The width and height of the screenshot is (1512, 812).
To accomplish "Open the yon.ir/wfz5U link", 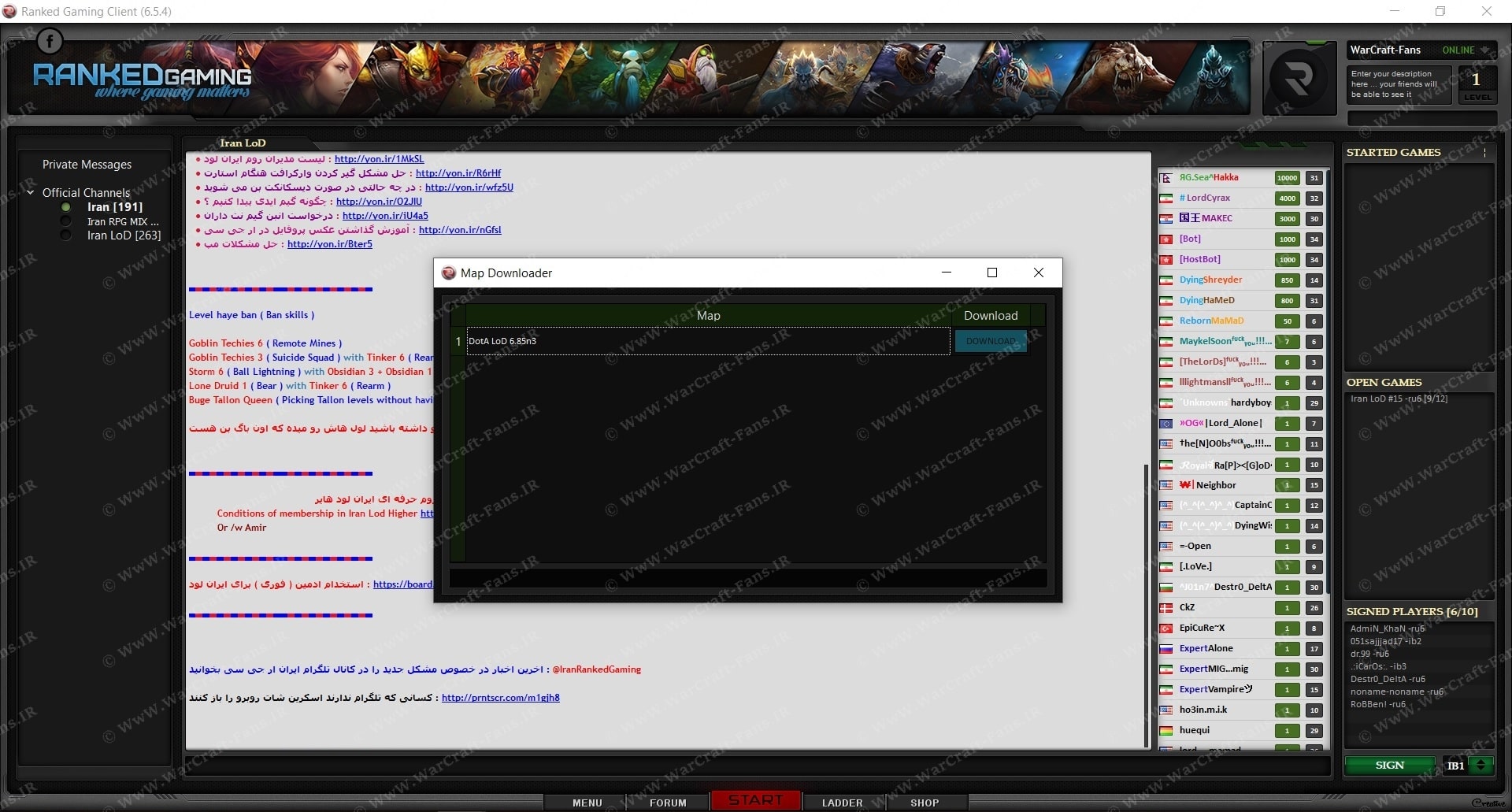I will 469,187.
